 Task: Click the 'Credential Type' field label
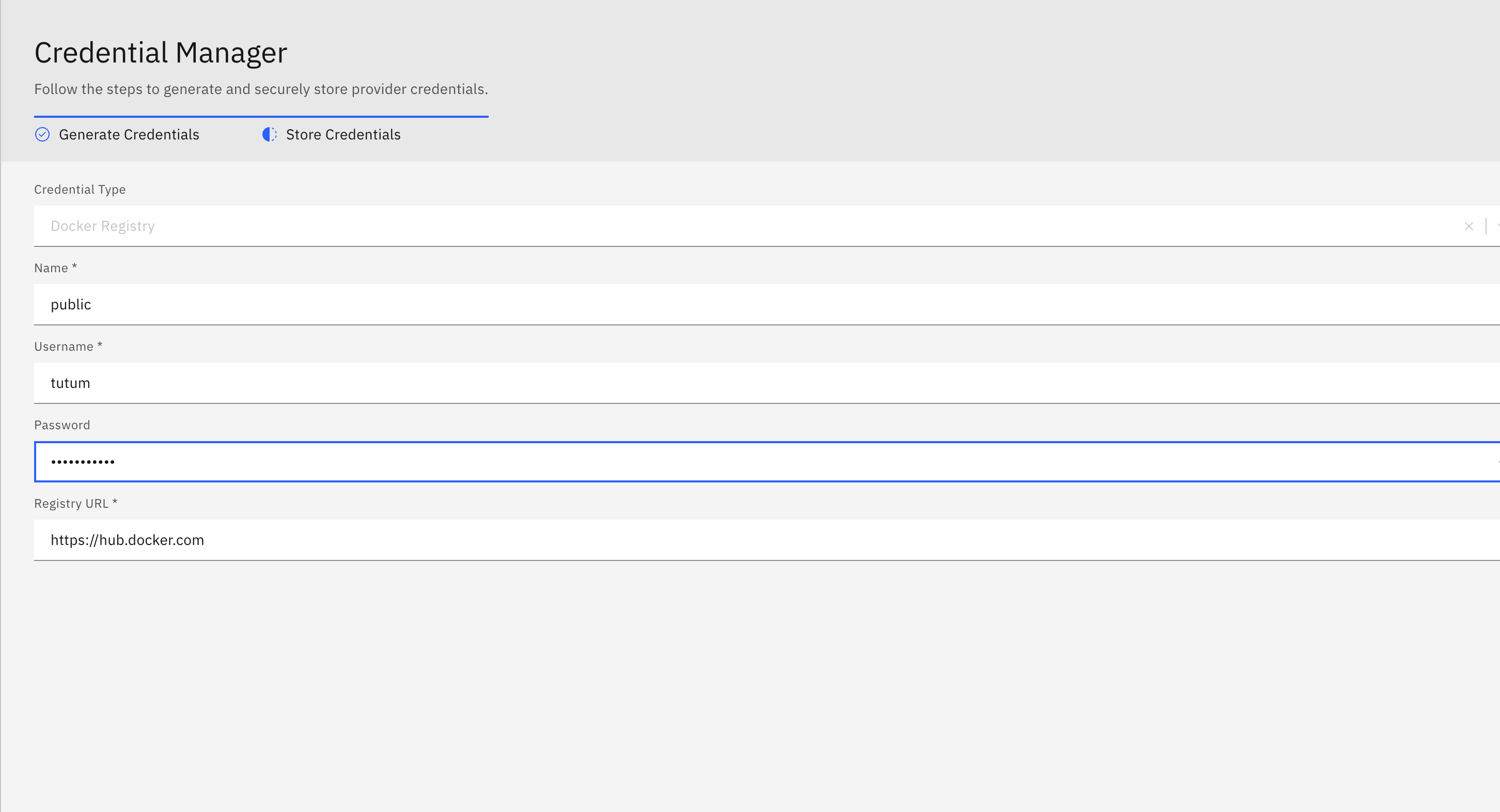[80, 189]
